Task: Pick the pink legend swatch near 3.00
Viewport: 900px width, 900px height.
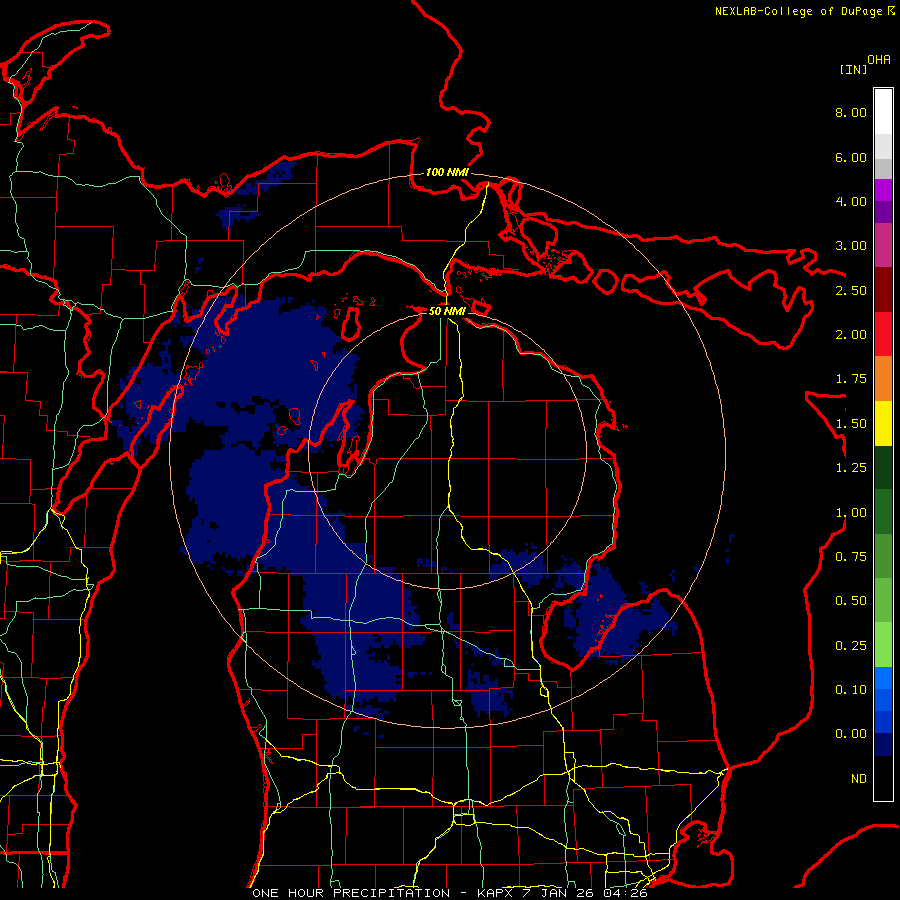Action: point(883,245)
